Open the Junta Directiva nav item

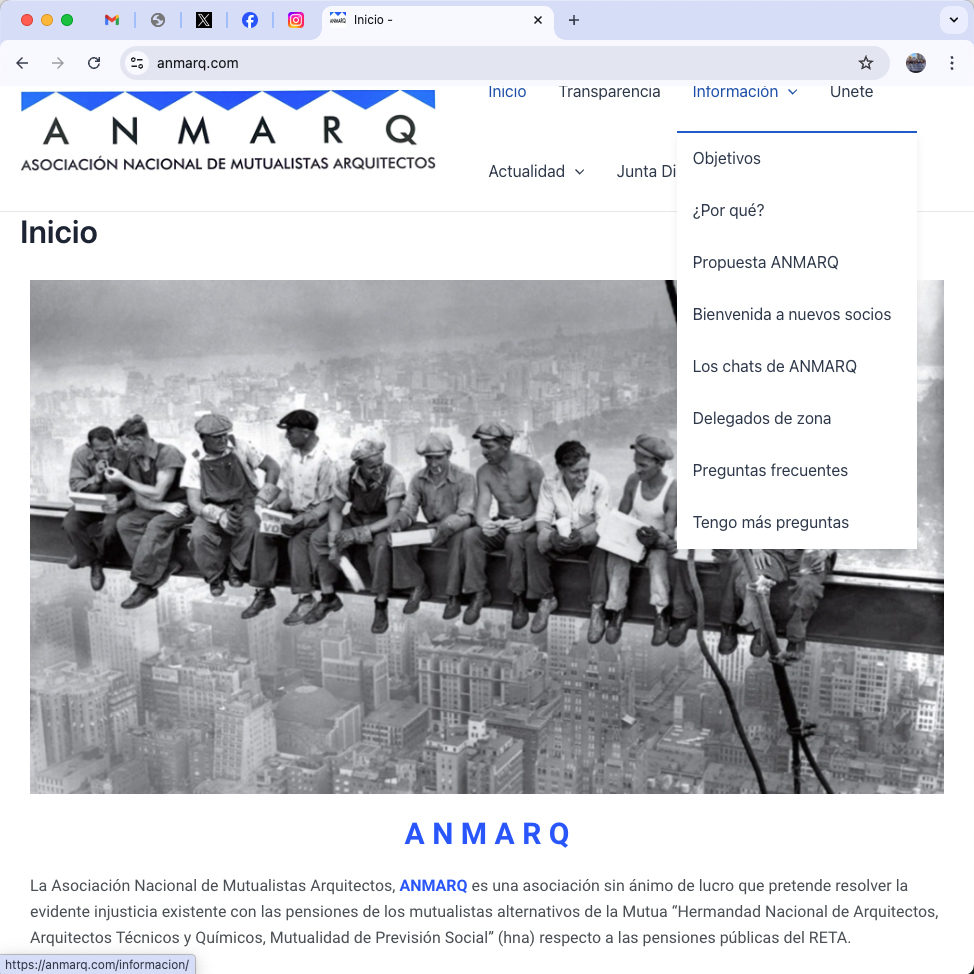pyautogui.click(x=646, y=171)
